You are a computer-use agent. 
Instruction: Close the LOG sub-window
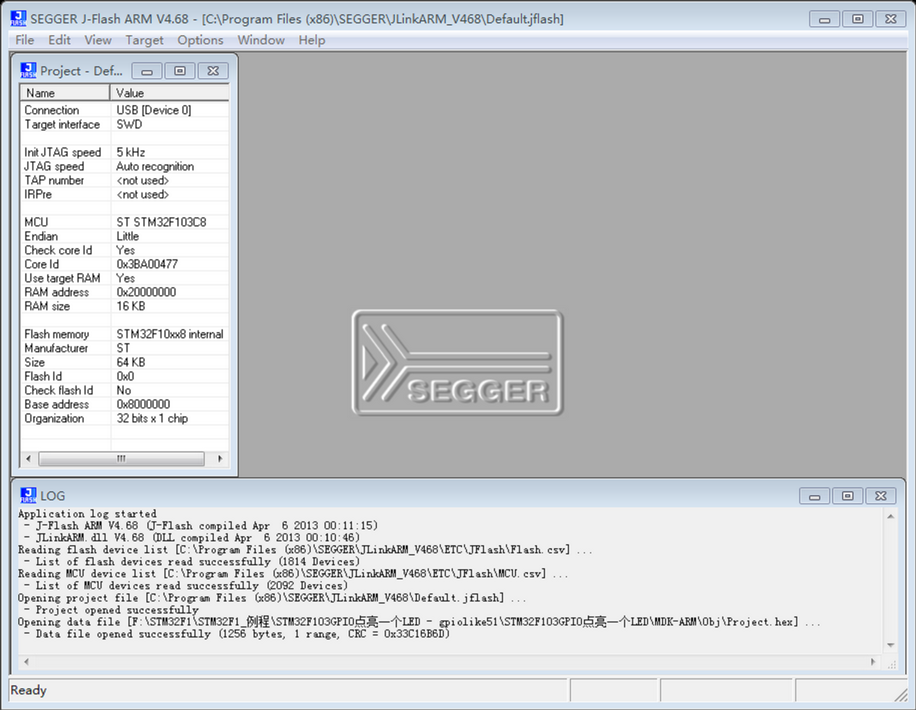coord(880,496)
